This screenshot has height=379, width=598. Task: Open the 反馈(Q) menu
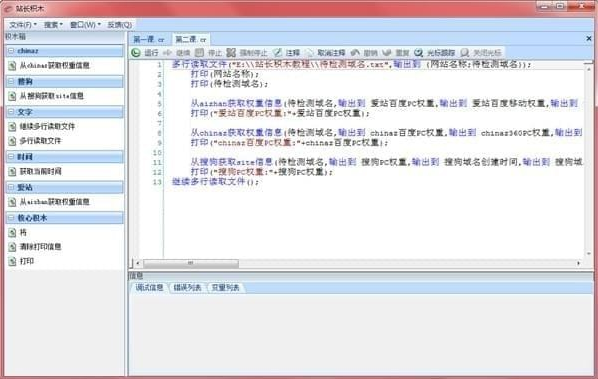(x=119, y=25)
